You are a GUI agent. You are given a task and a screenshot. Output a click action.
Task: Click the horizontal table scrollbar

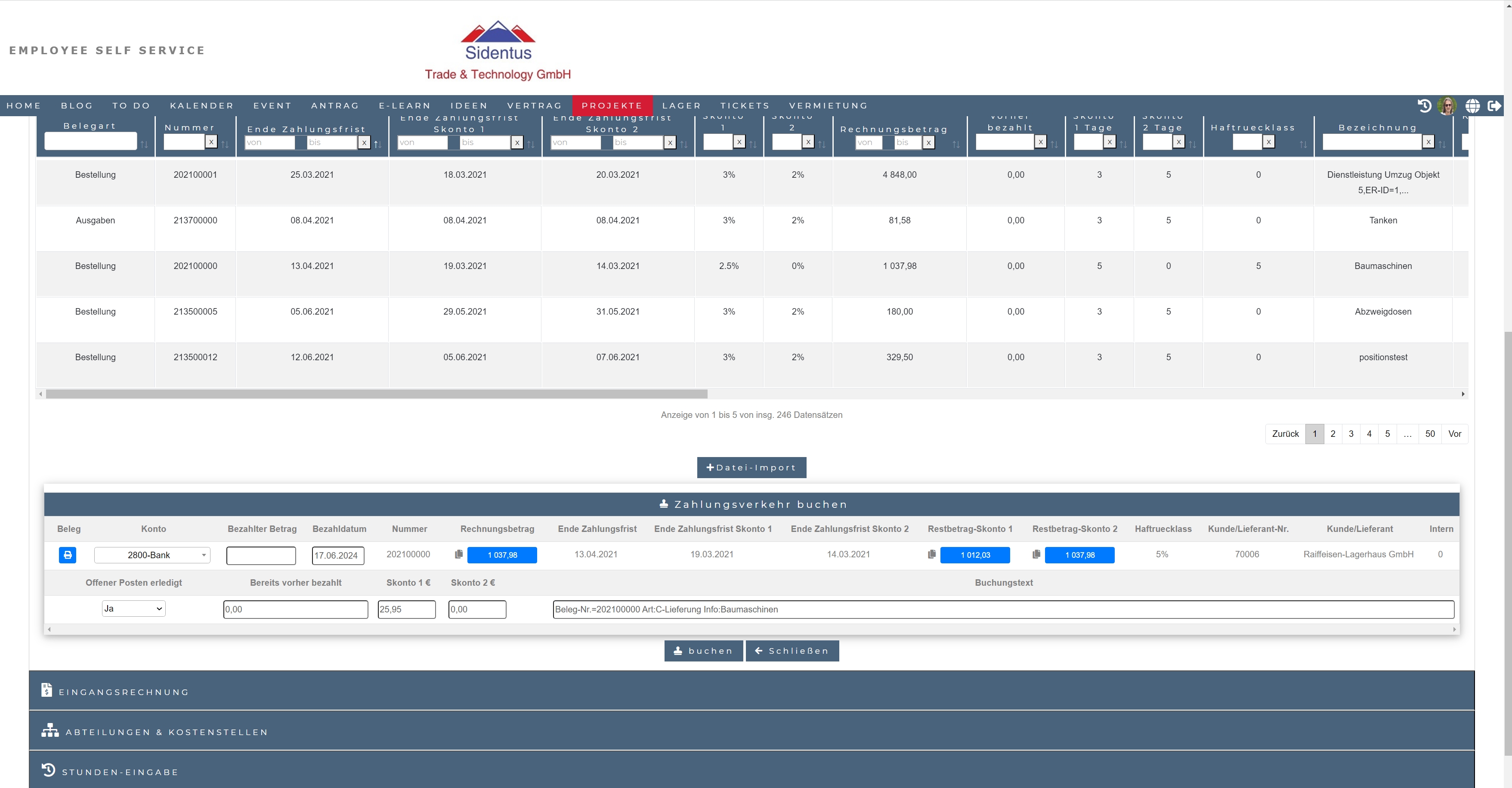[376, 394]
